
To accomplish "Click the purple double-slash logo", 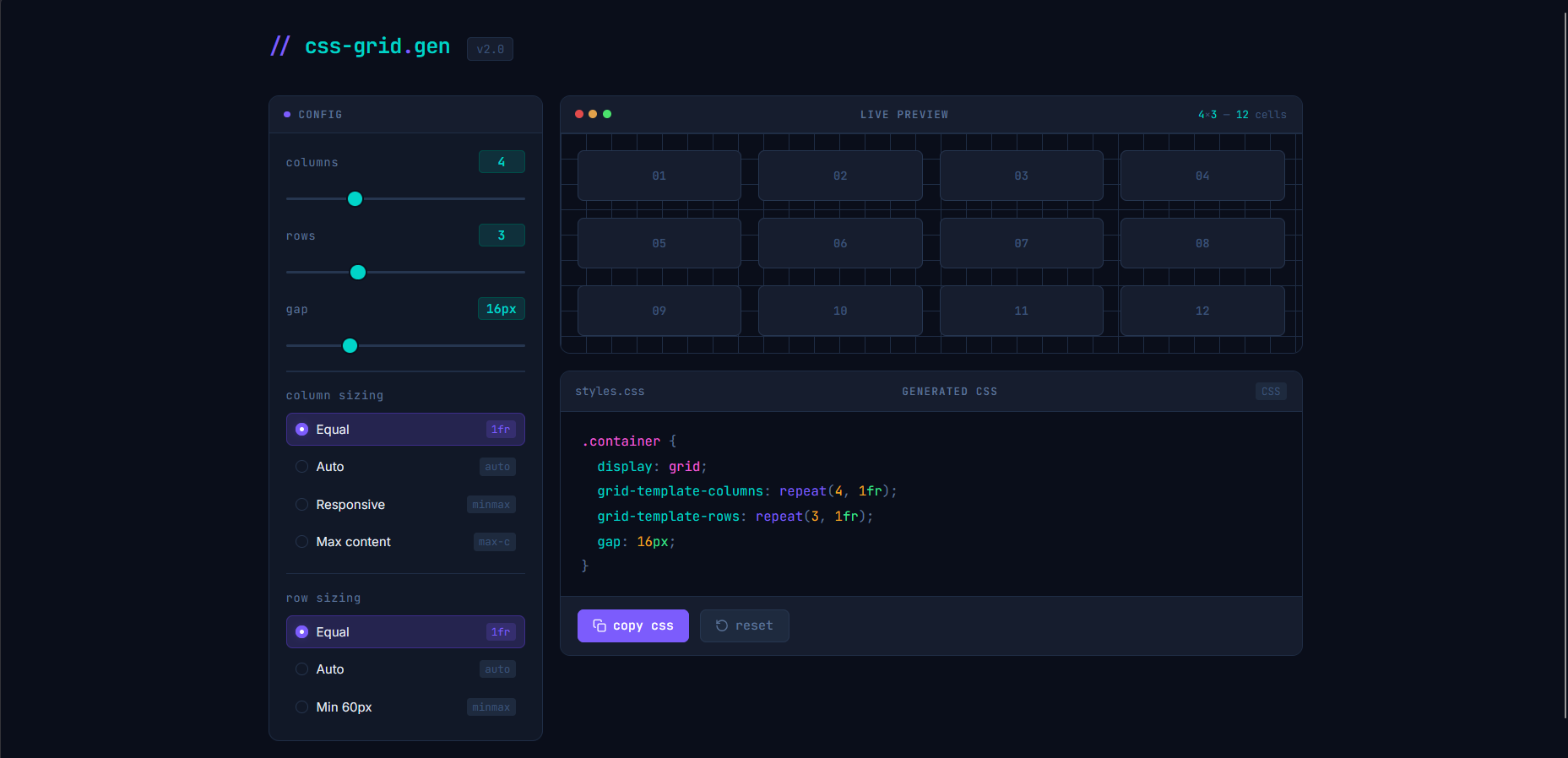I will (x=279, y=46).
